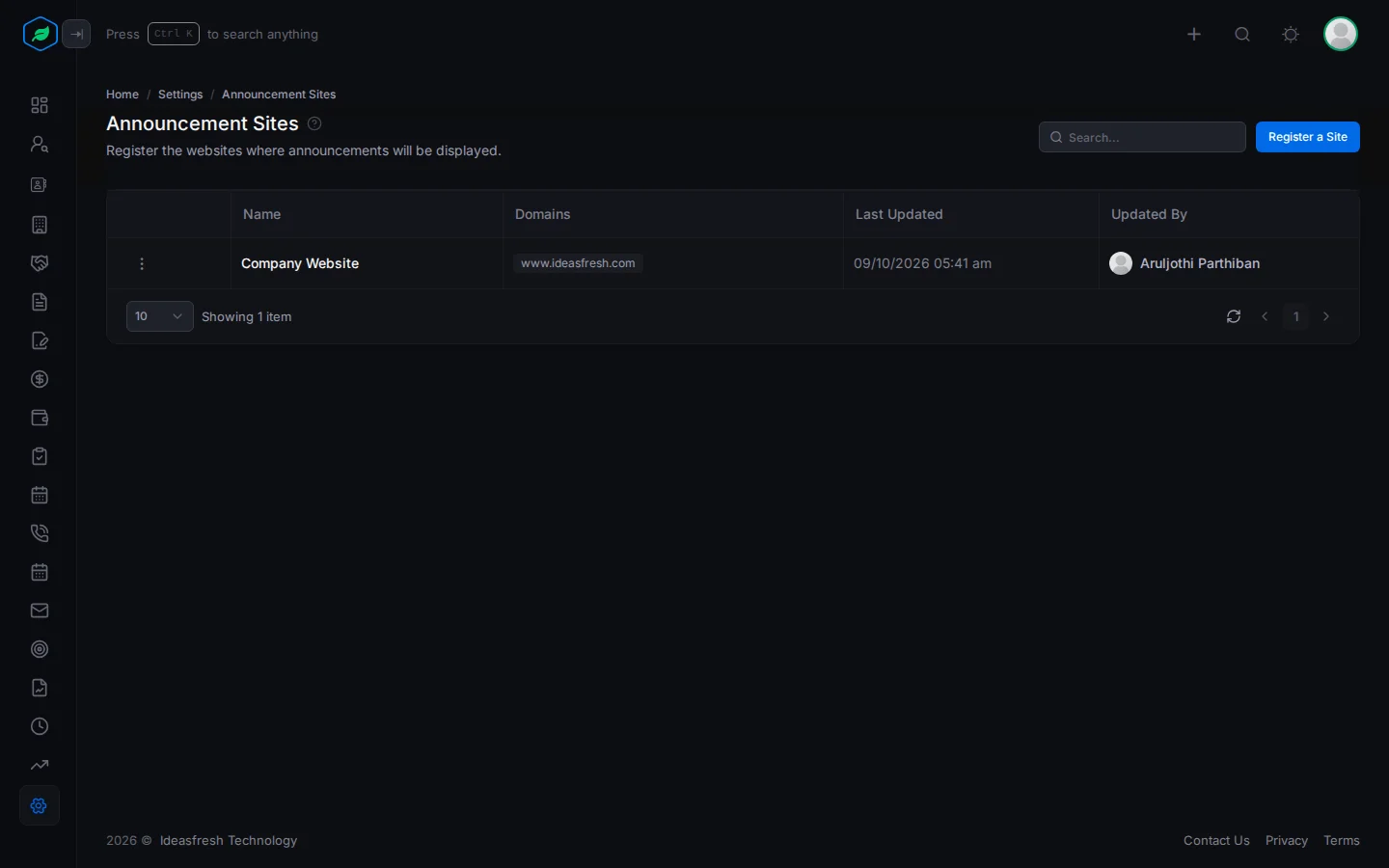The height and width of the screenshot is (868, 1389).
Task: Open the trending arrow analytics icon
Action: 40,765
